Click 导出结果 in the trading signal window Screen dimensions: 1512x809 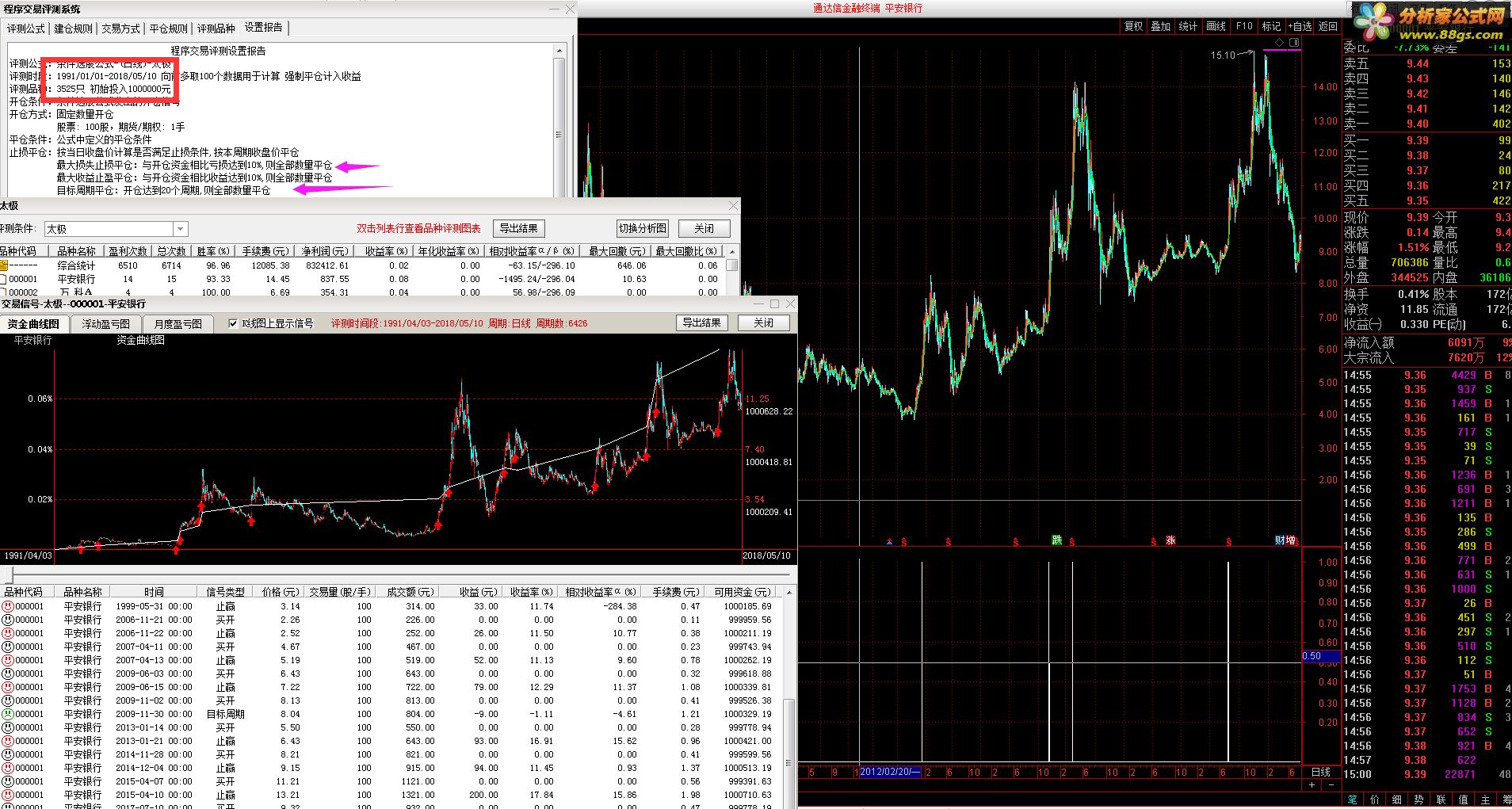(702, 322)
